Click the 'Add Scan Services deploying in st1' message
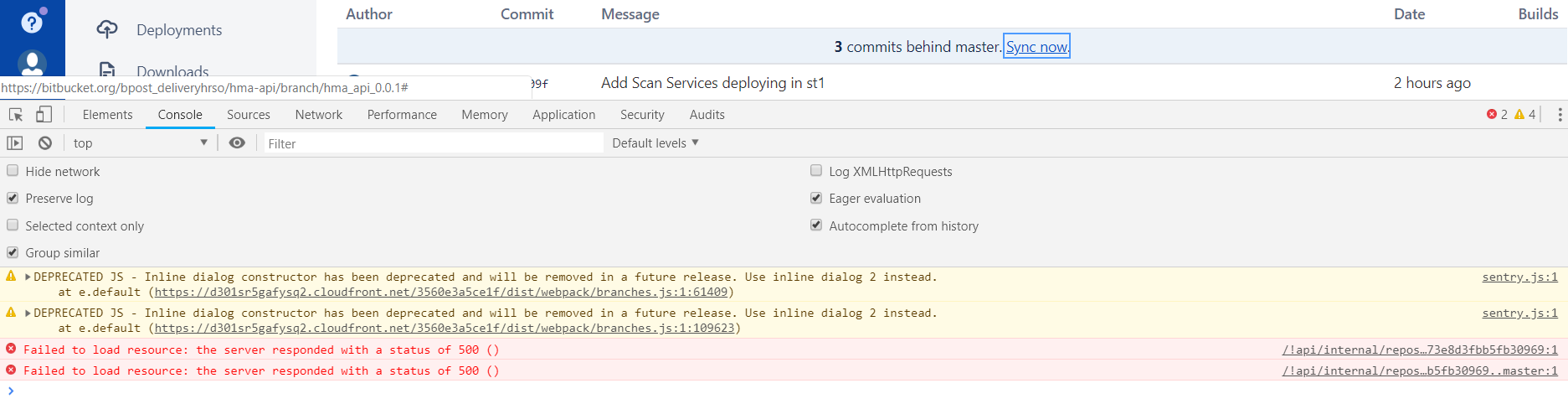The height and width of the screenshot is (404, 1568). point(712,83)
